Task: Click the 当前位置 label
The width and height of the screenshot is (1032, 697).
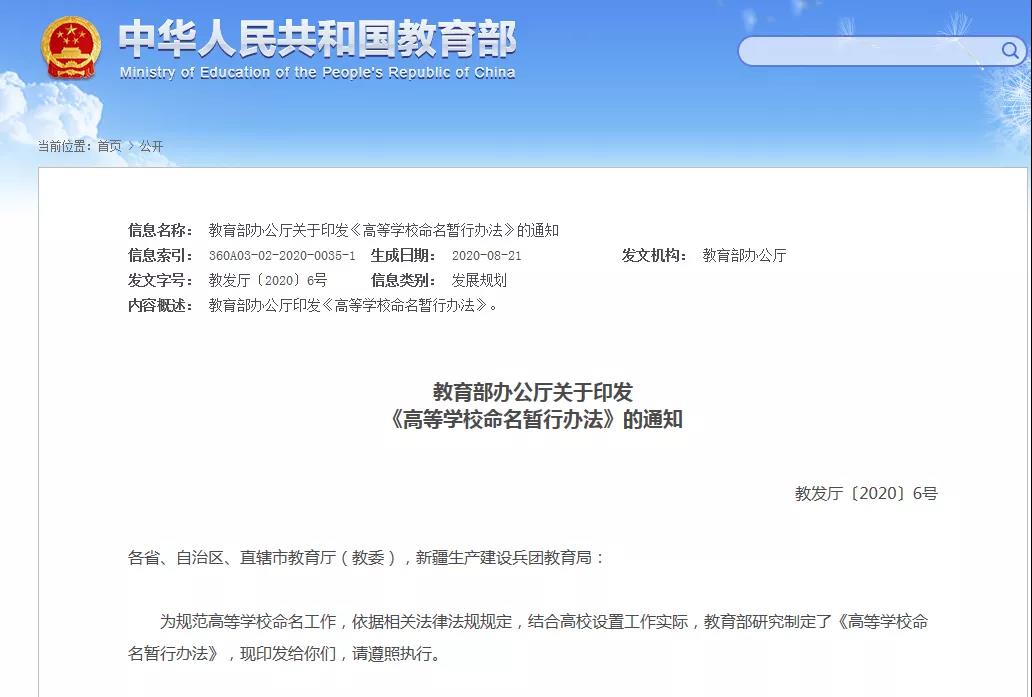Action: coord(65,146)
